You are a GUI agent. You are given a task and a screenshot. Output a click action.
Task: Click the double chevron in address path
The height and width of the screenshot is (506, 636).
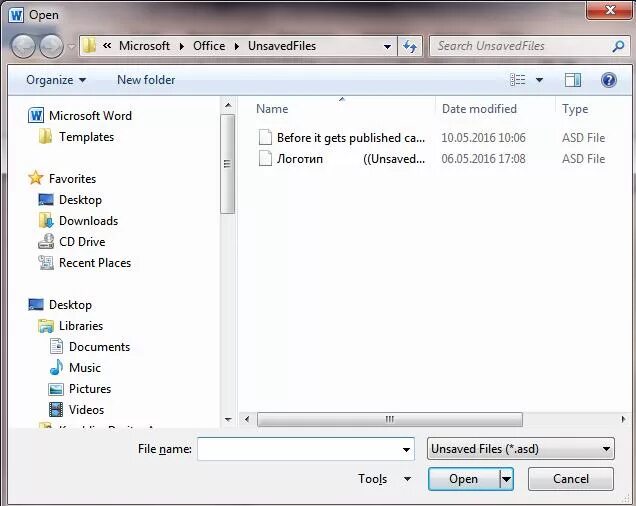(107, 46)
